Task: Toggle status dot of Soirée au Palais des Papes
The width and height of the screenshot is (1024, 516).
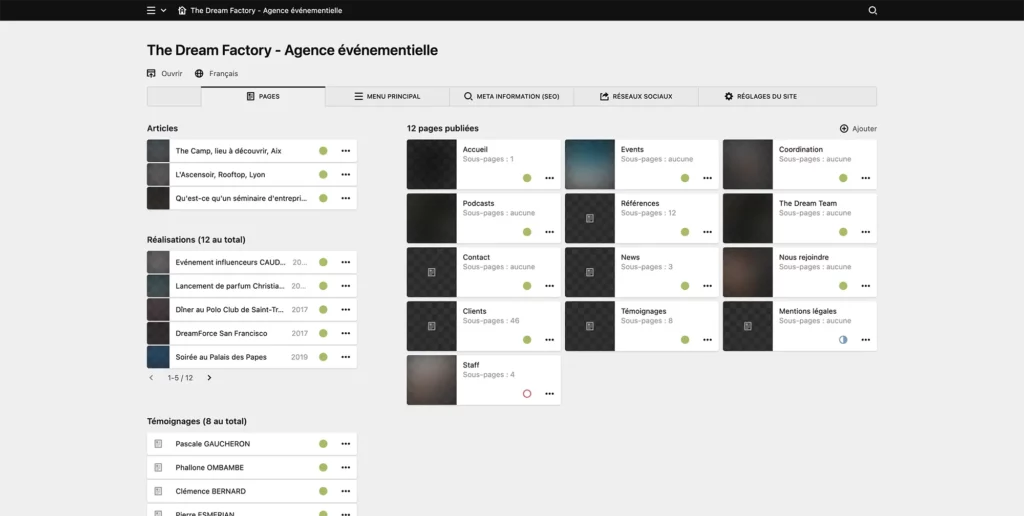Action: pyautogui.click(x=323, y=357)
